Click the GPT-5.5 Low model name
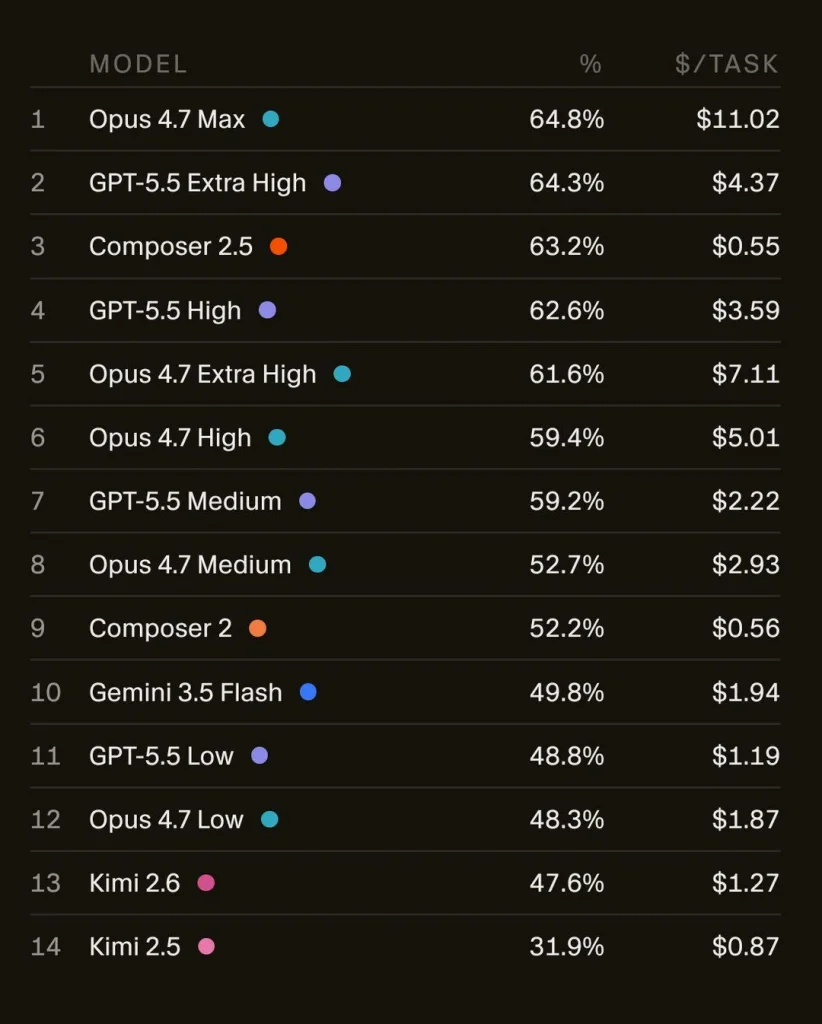822x1024 pixels. click(x=161, y=756)
